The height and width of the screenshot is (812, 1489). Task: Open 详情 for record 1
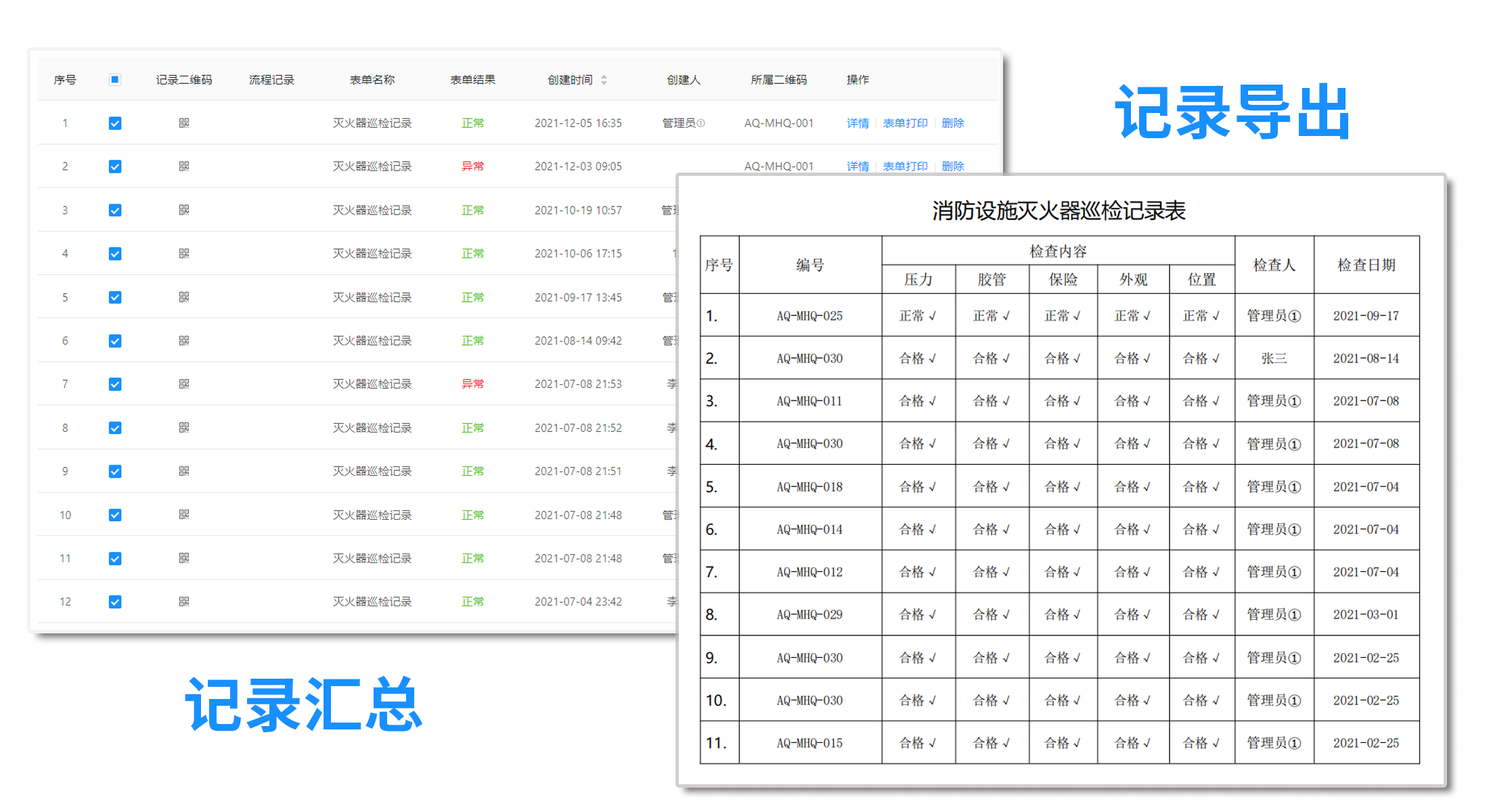857,123
